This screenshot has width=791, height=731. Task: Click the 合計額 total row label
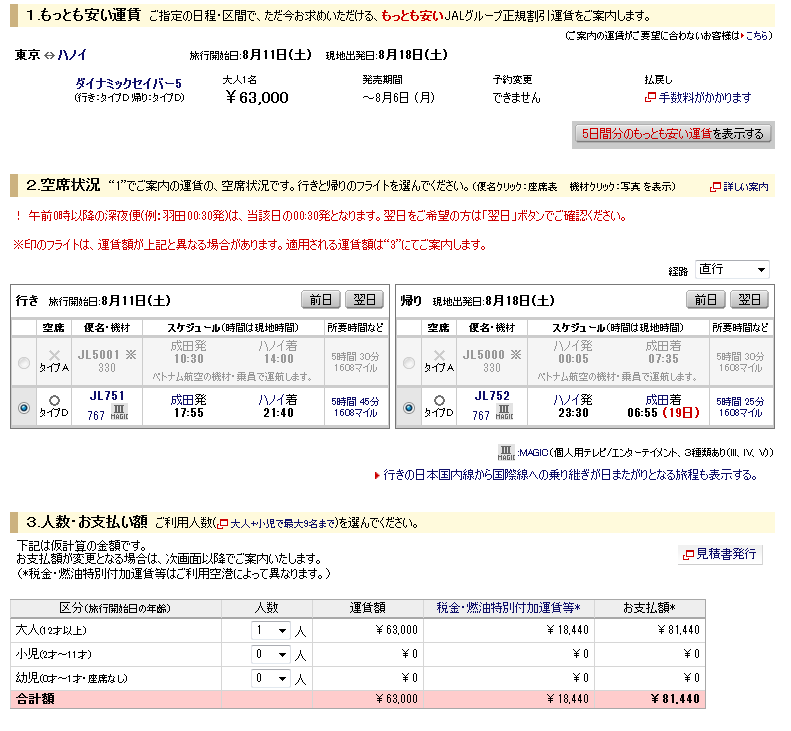tap(35, 699)
